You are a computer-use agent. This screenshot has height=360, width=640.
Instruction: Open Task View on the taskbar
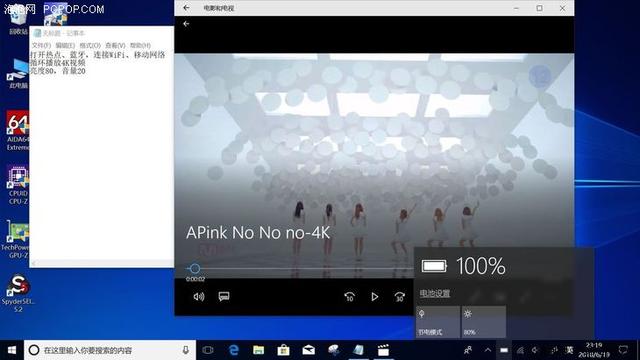(208, 350)
